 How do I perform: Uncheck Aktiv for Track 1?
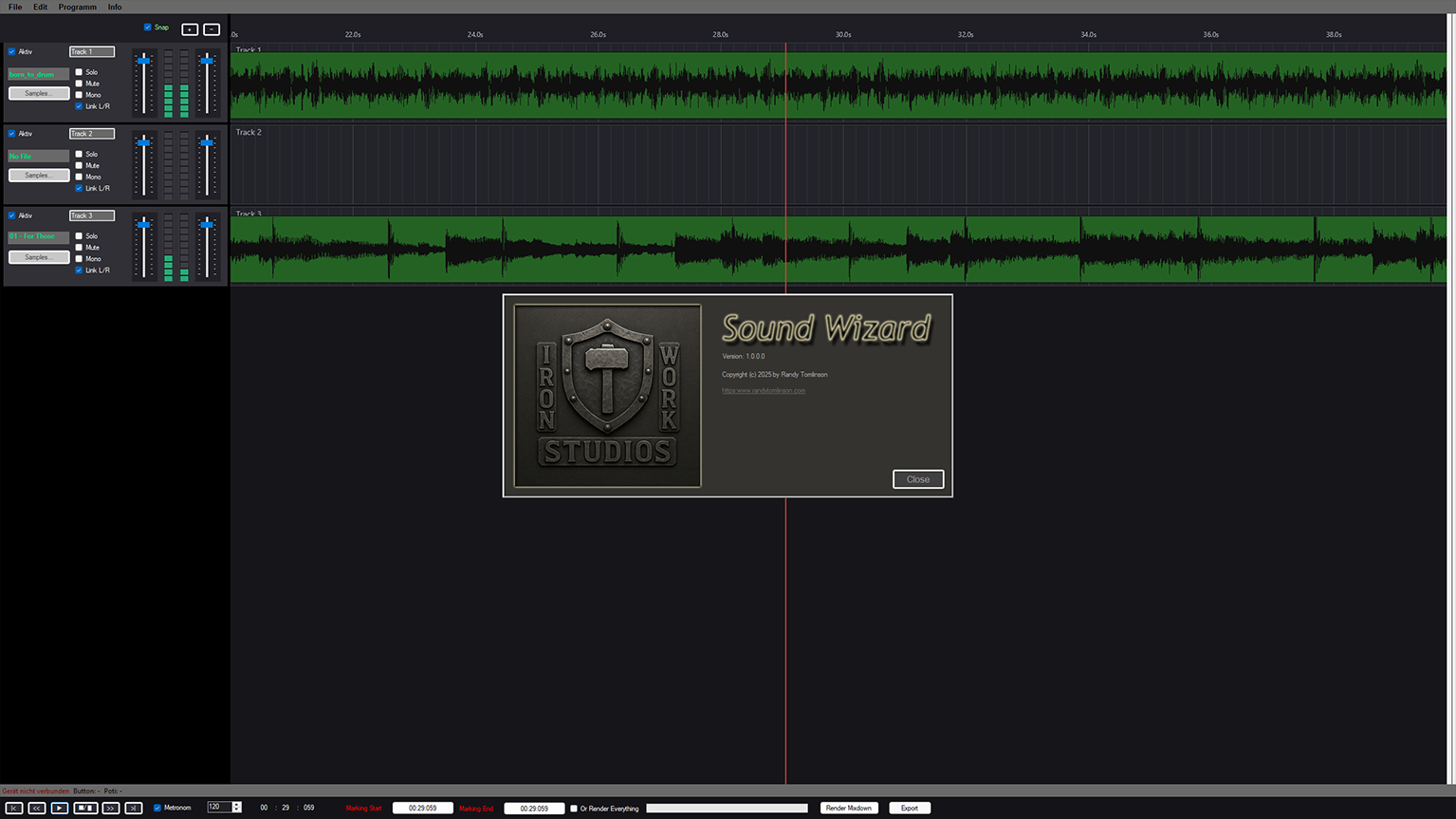click(x=11, y=52)
